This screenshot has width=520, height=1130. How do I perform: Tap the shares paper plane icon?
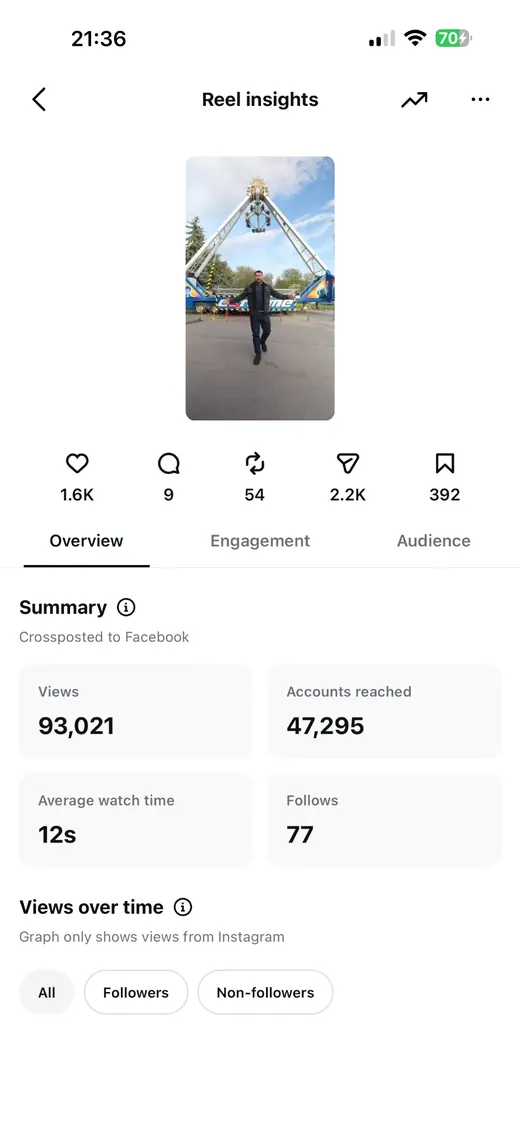coord(348,463)
